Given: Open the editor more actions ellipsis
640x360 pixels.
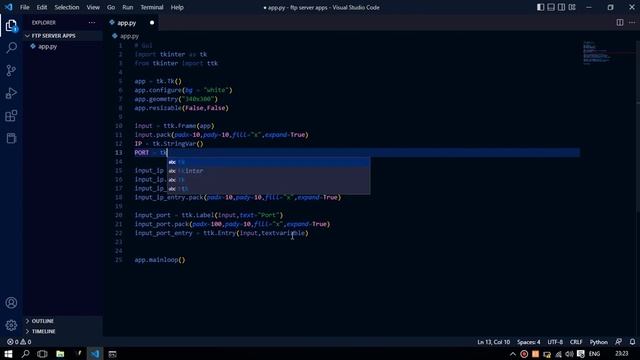Looking at the screenshot, I should tap(632, 23).
